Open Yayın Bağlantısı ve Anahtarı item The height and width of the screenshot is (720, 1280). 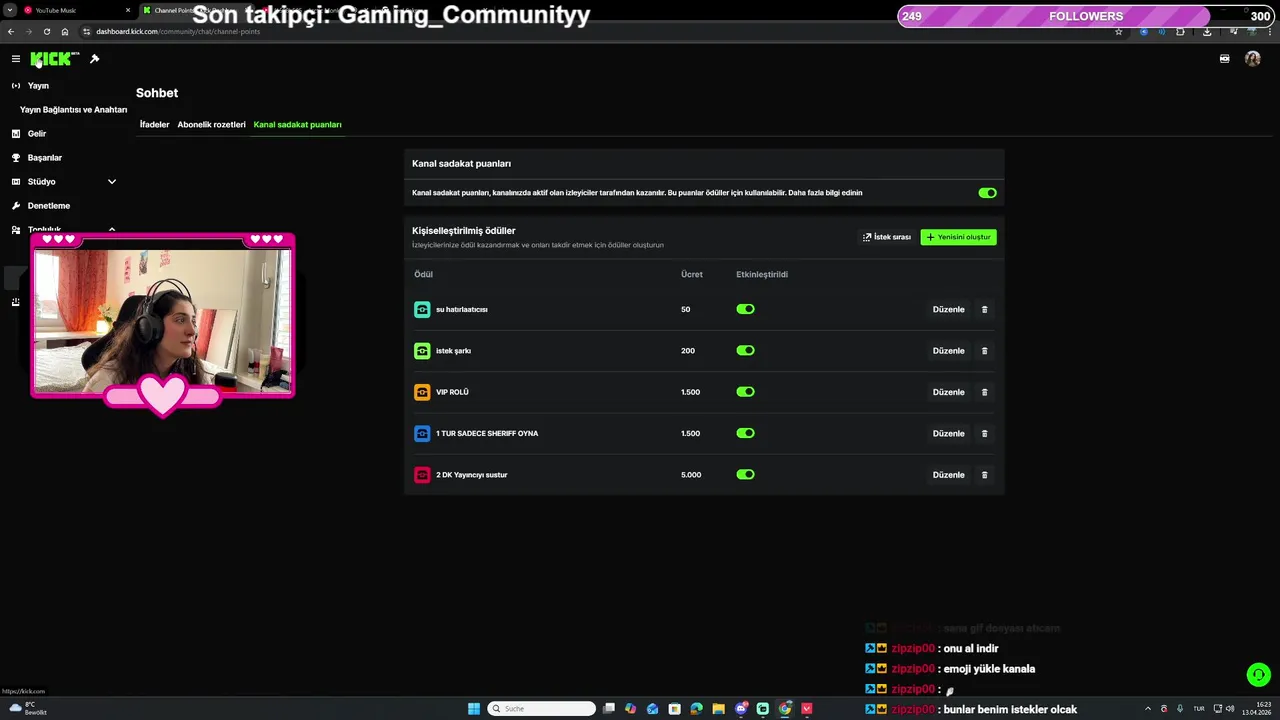(x=73, y=110)
